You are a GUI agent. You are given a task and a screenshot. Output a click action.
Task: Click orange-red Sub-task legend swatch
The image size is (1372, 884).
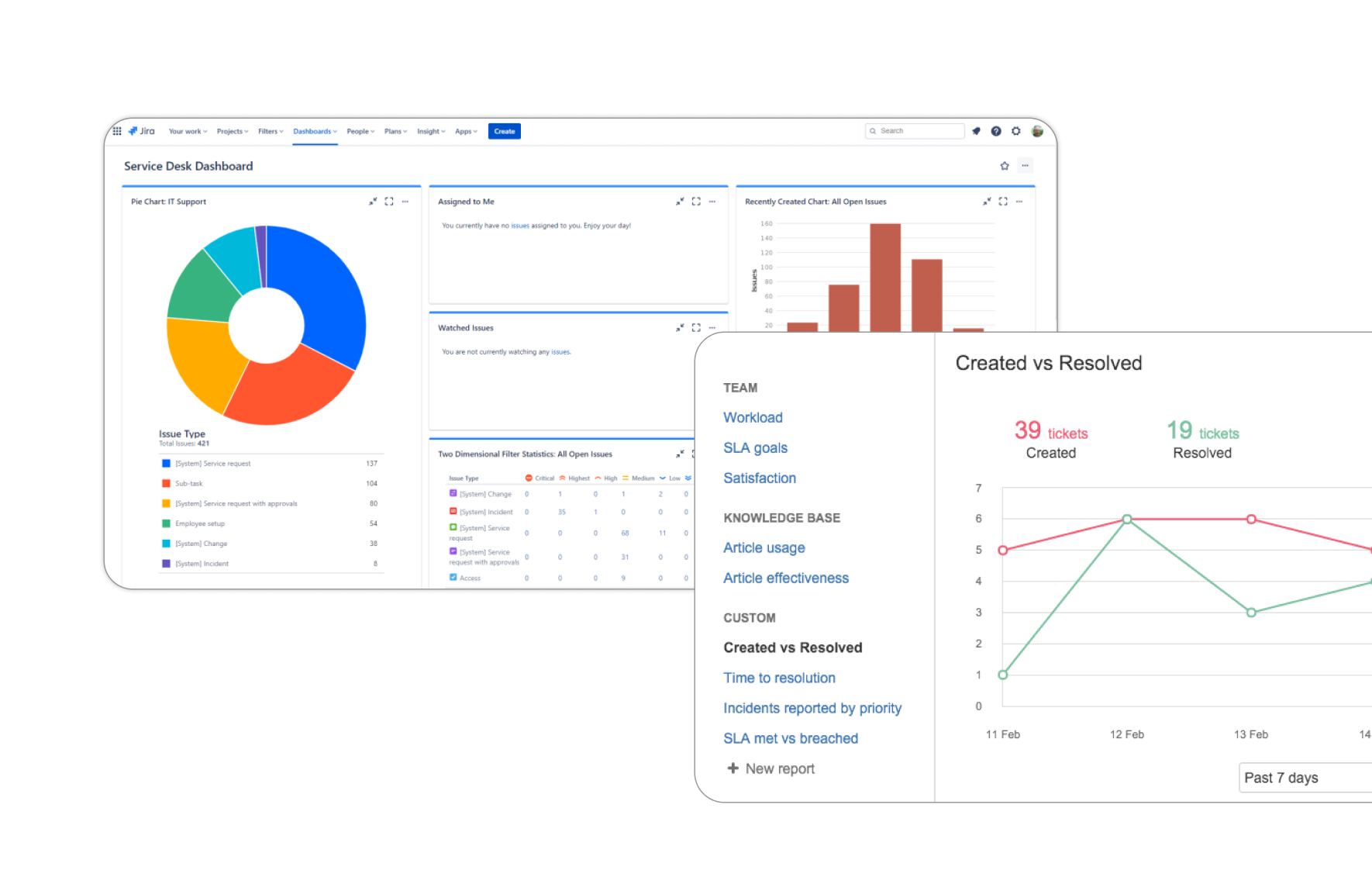point(166,484)
